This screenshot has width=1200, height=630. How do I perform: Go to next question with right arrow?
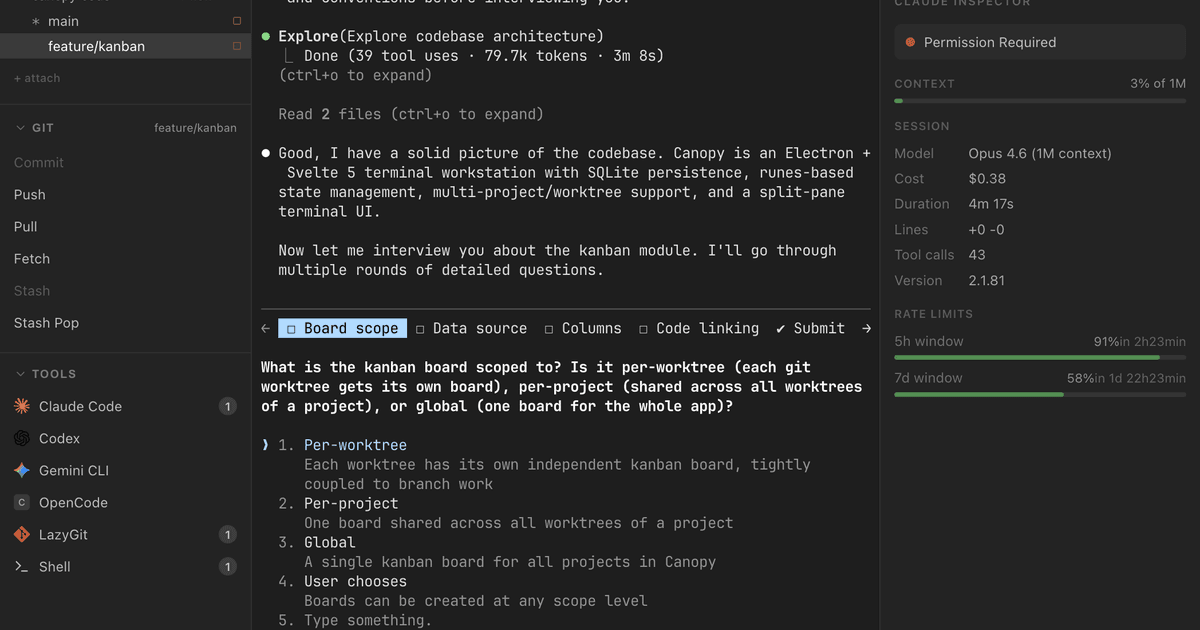click(x=865, y=328)
